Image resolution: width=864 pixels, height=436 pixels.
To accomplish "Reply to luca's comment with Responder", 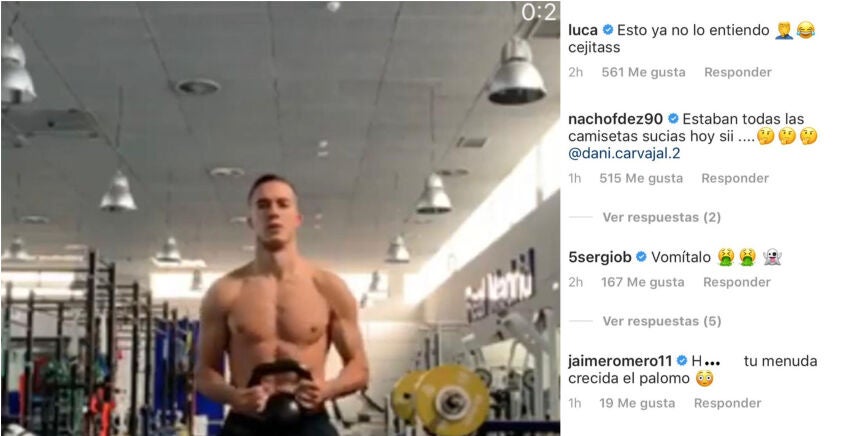I will coord(738,72).
